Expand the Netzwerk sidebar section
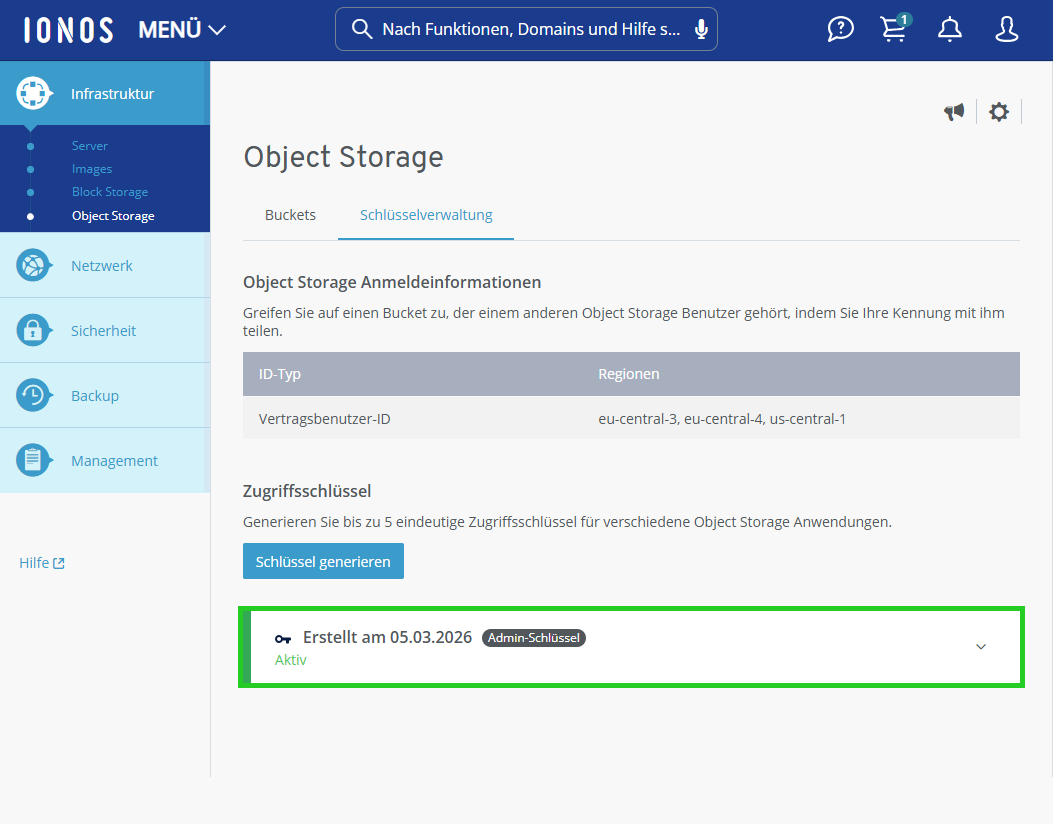This screenshot has height=824, width=1053. [x=101, y=265]
